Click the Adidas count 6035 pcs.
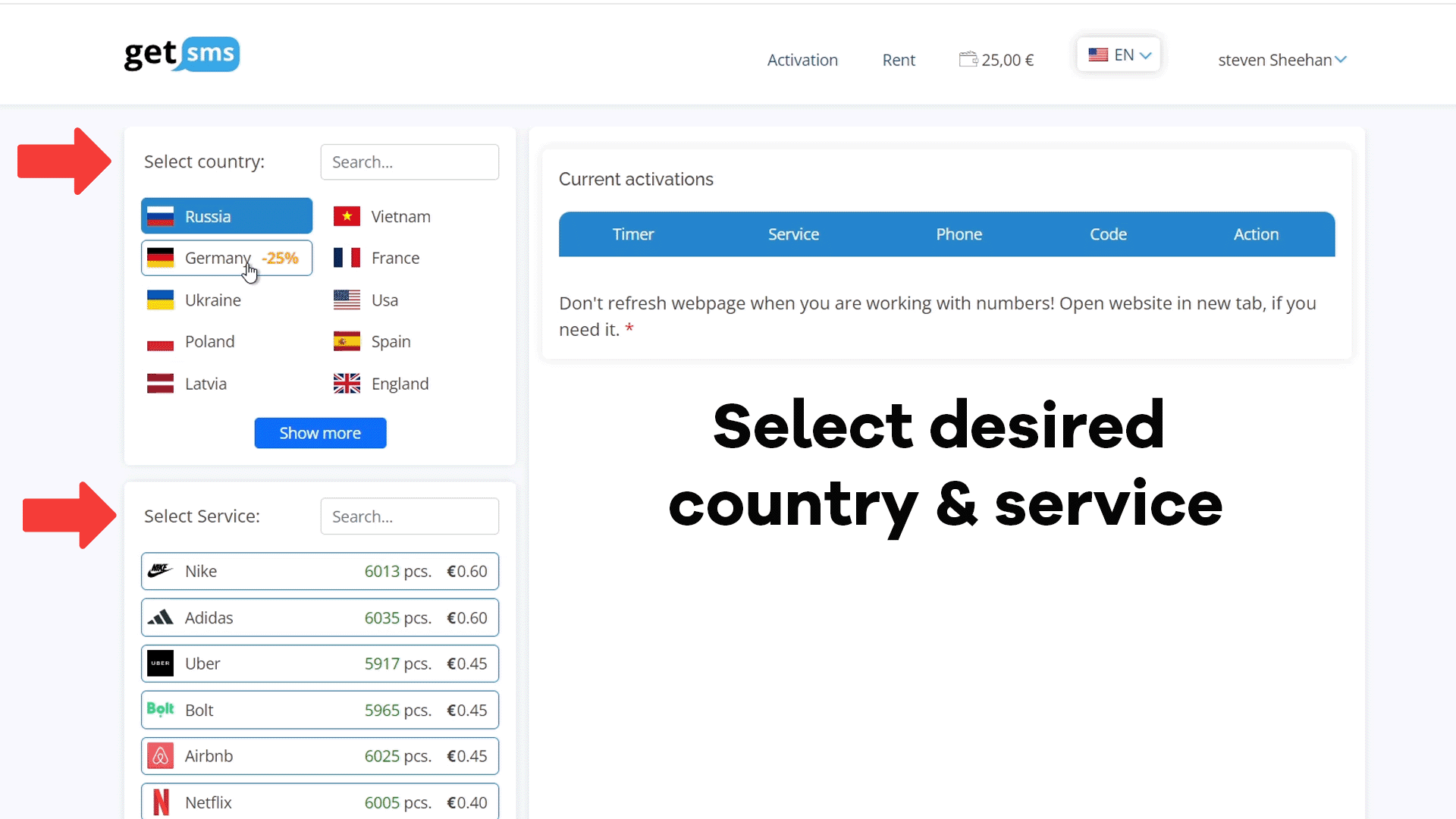This screenshot has height=819, width=1456. 398,617
